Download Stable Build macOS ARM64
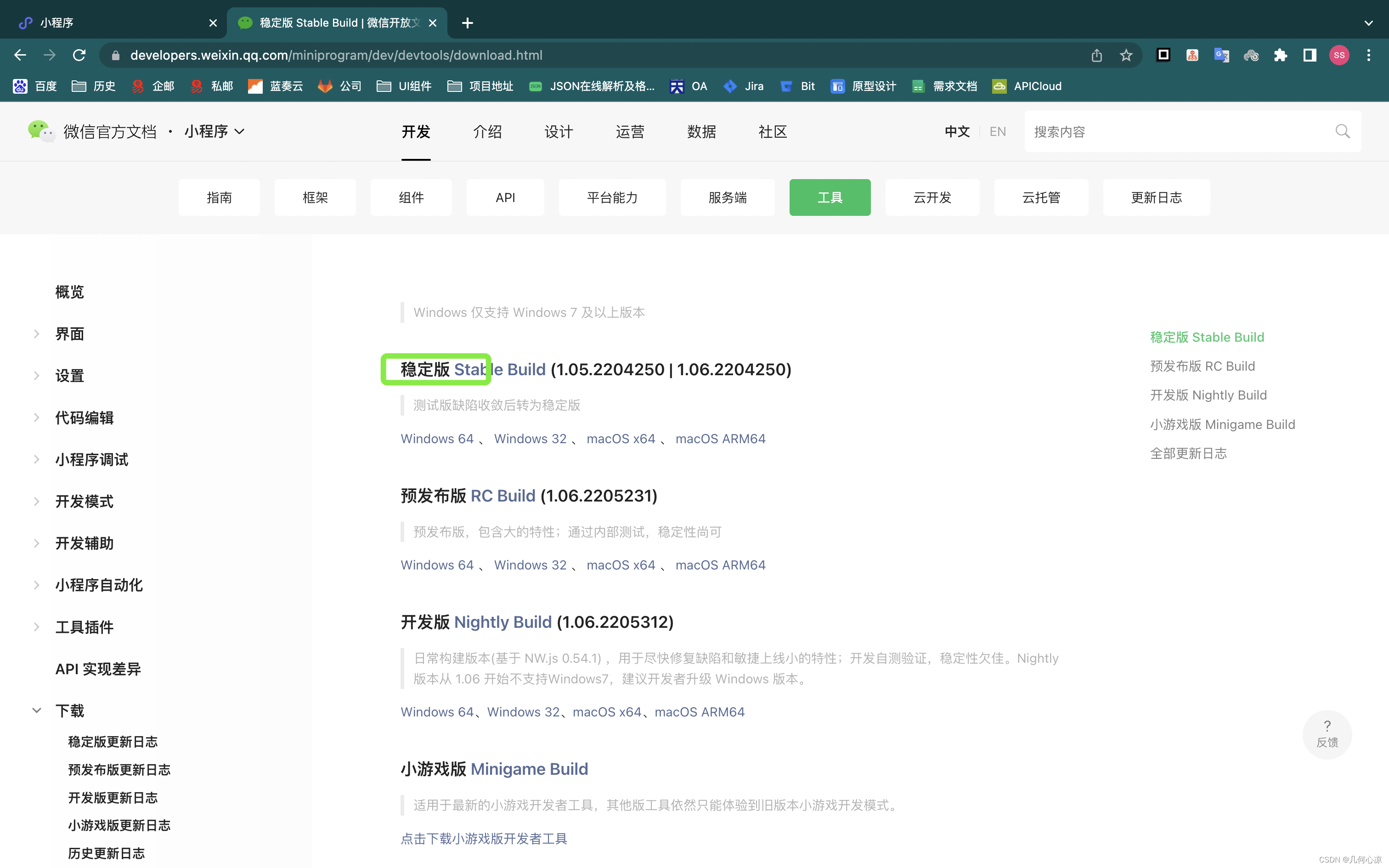The image size is (1389, 868). [x=720, y=439]
